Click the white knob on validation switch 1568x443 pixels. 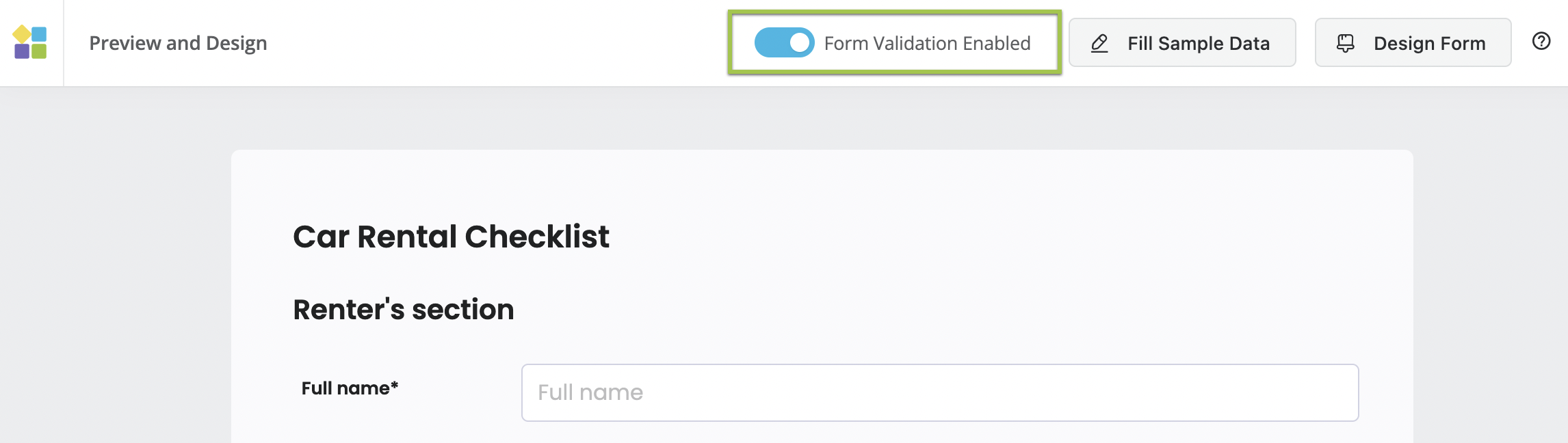click(x=799, y=42)
